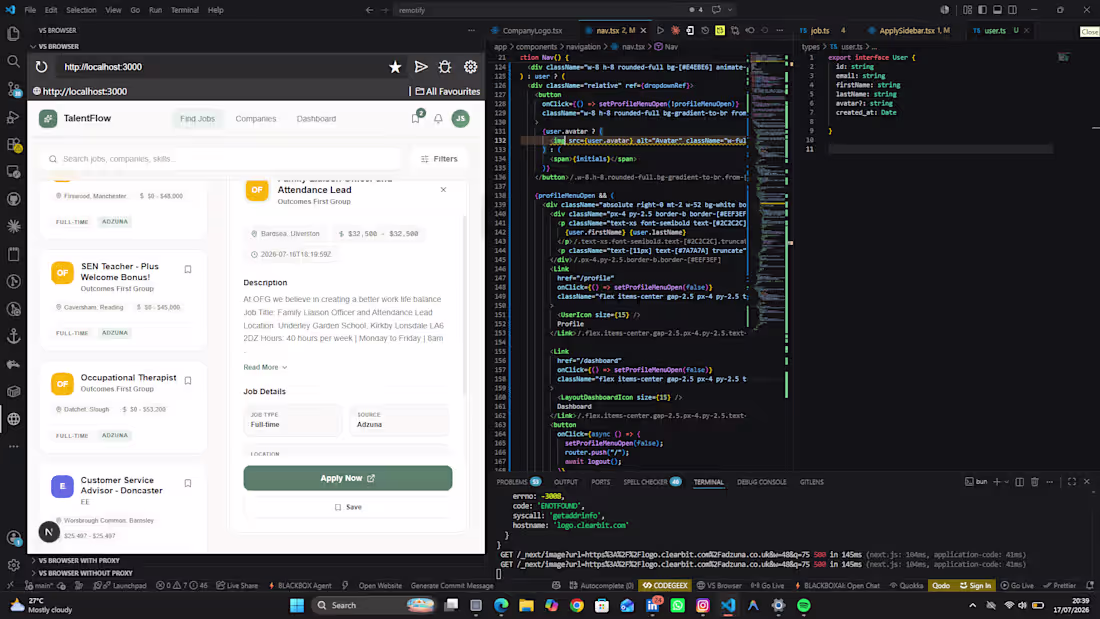Image resolution: width=1100 pixels, height=619 pixels.
Task: Open Manage gear in activity bar
Action: coord(13,565)
